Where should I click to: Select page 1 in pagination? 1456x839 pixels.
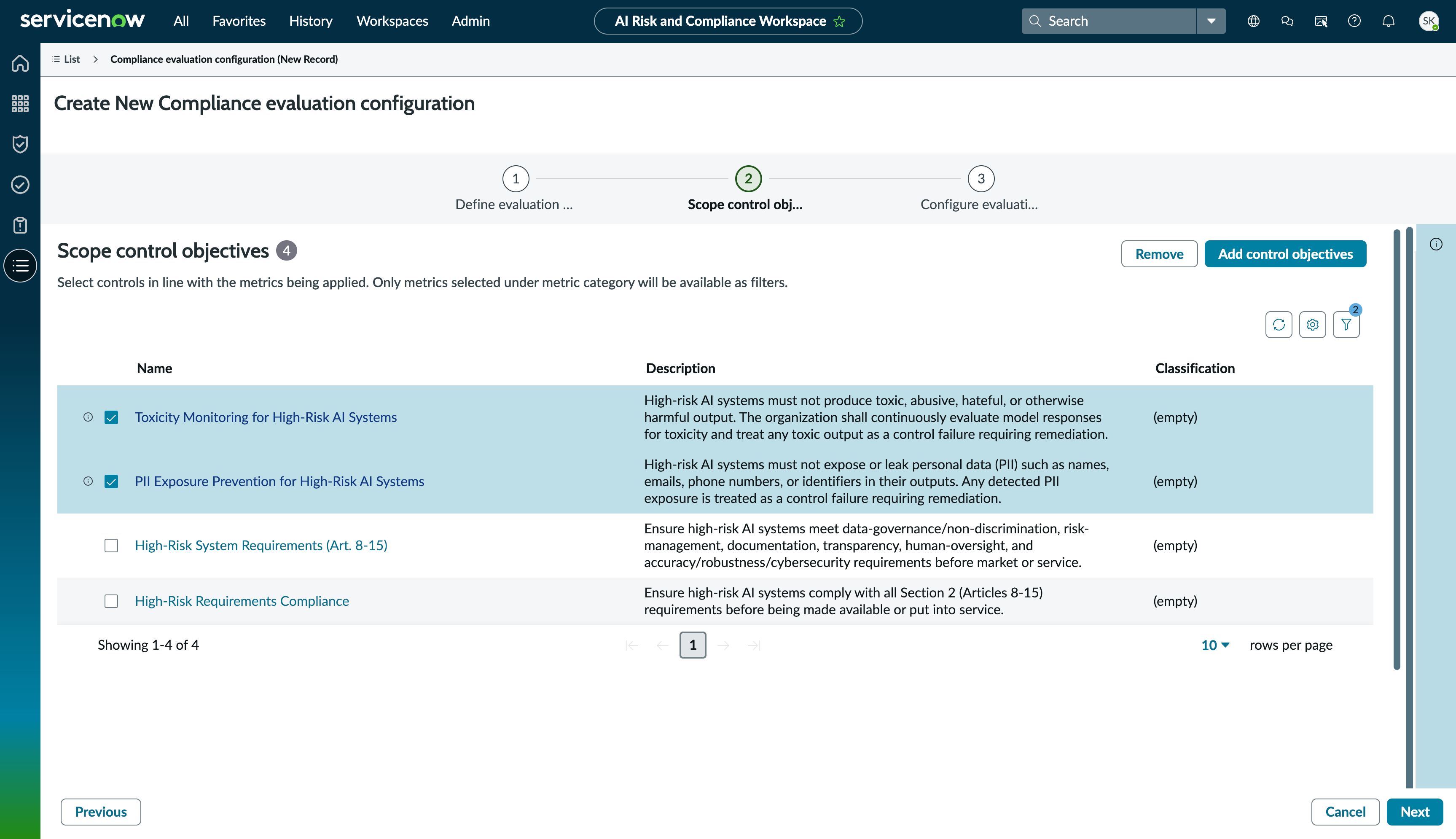click(693, 645)
